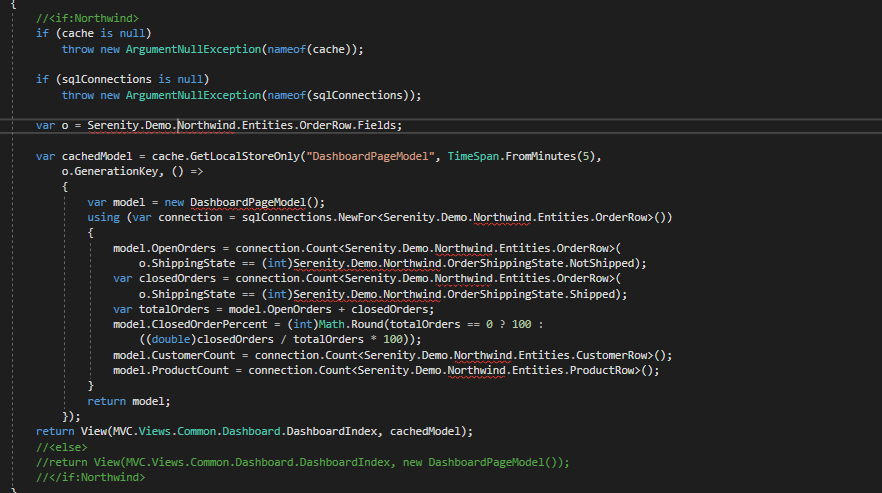Click 'OrderRow.Fields' on the 'var o' line
Viewport: 882px width, 493px height.
[x=347, y=125]
